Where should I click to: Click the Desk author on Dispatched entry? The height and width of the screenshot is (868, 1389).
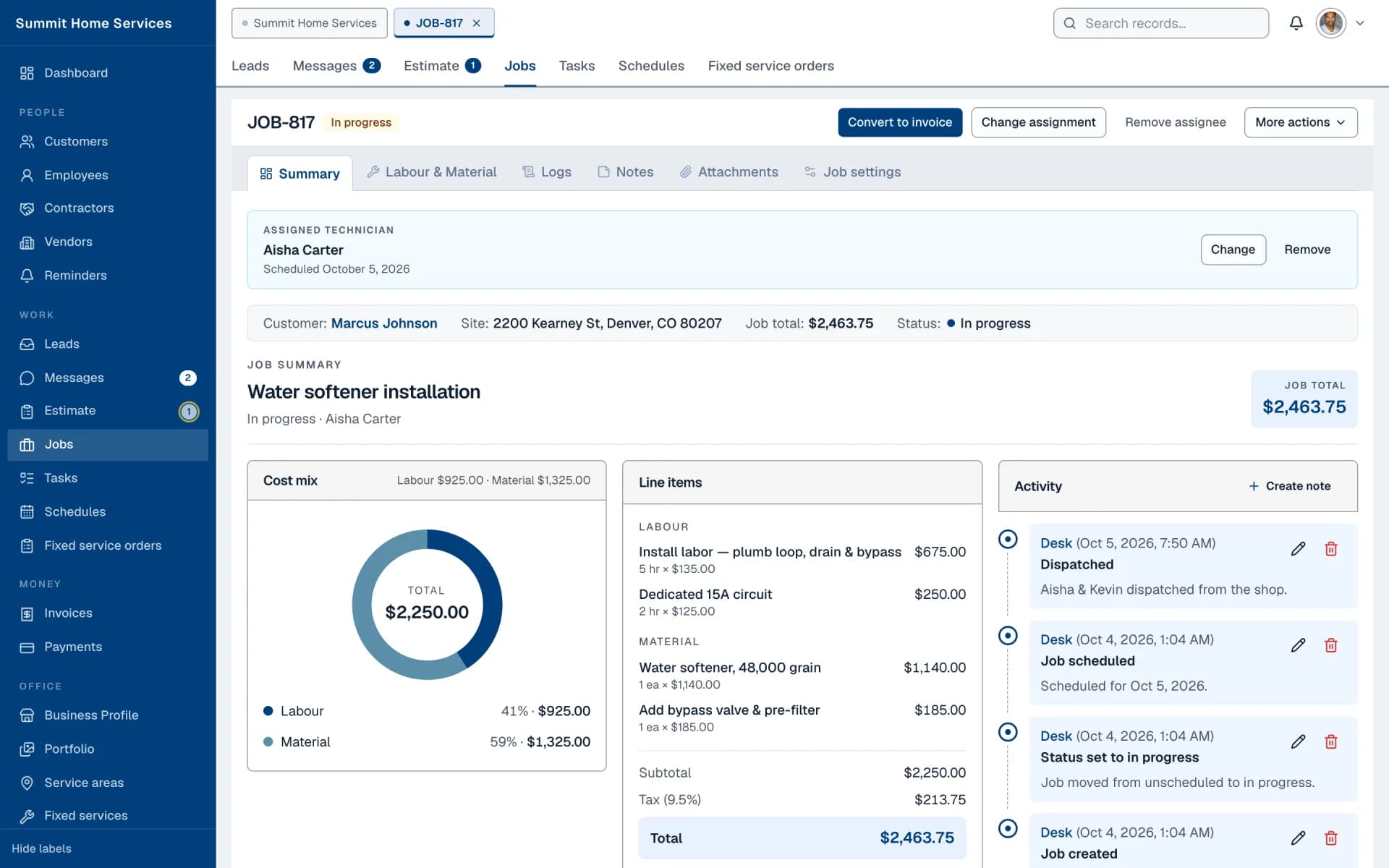pos(1055,543)
